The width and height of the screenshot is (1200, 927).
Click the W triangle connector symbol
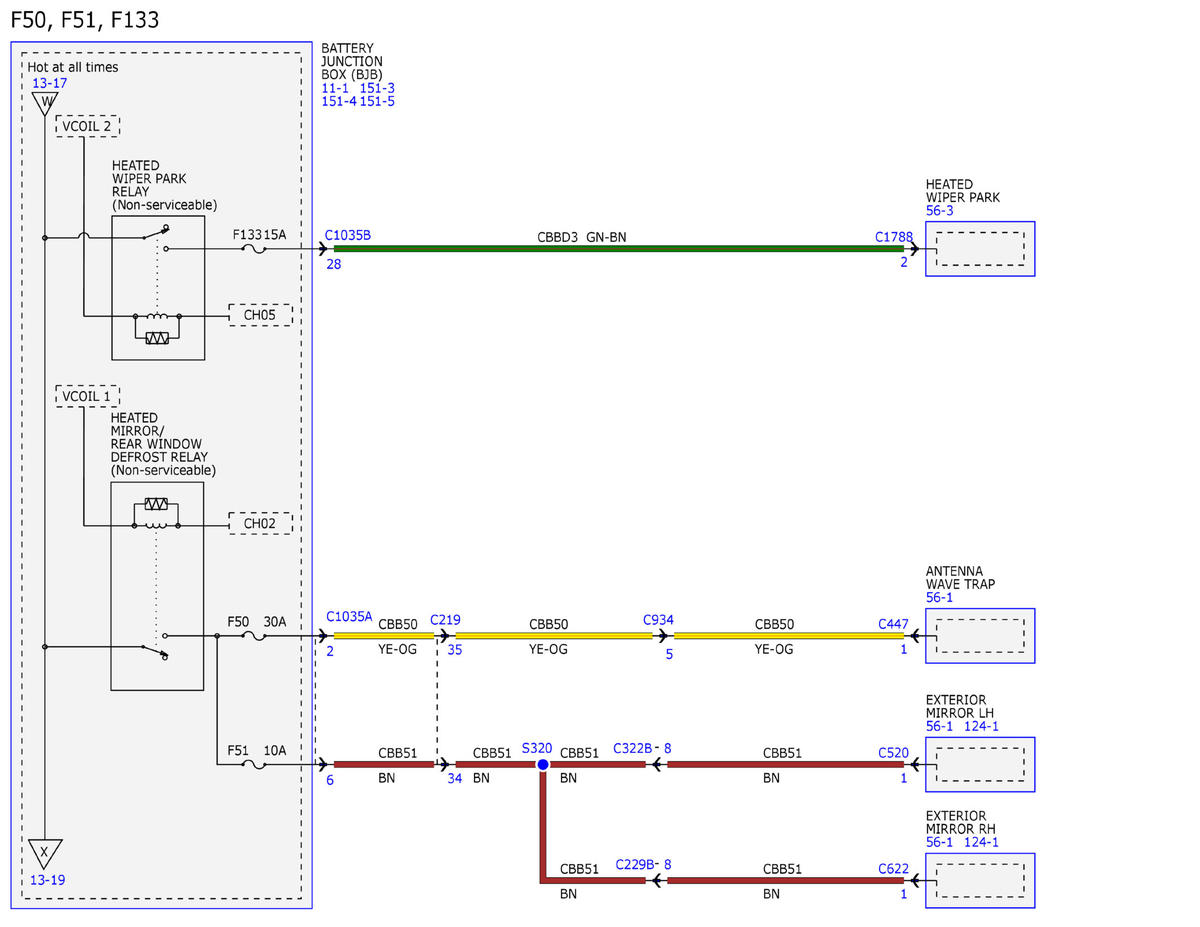[x=45, y=104]
